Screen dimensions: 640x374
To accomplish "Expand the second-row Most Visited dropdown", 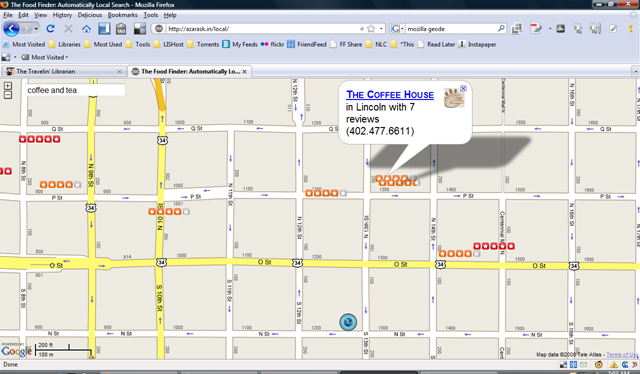I will pyautogui.click(x=45, y=57).
